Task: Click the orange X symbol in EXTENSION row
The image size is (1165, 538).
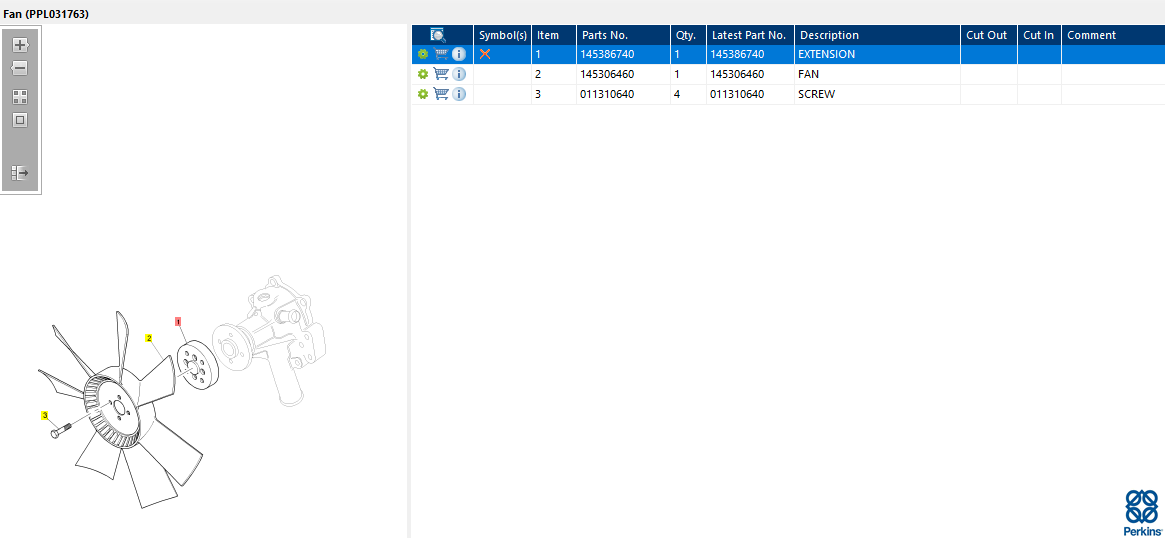Action: [484, 54]
